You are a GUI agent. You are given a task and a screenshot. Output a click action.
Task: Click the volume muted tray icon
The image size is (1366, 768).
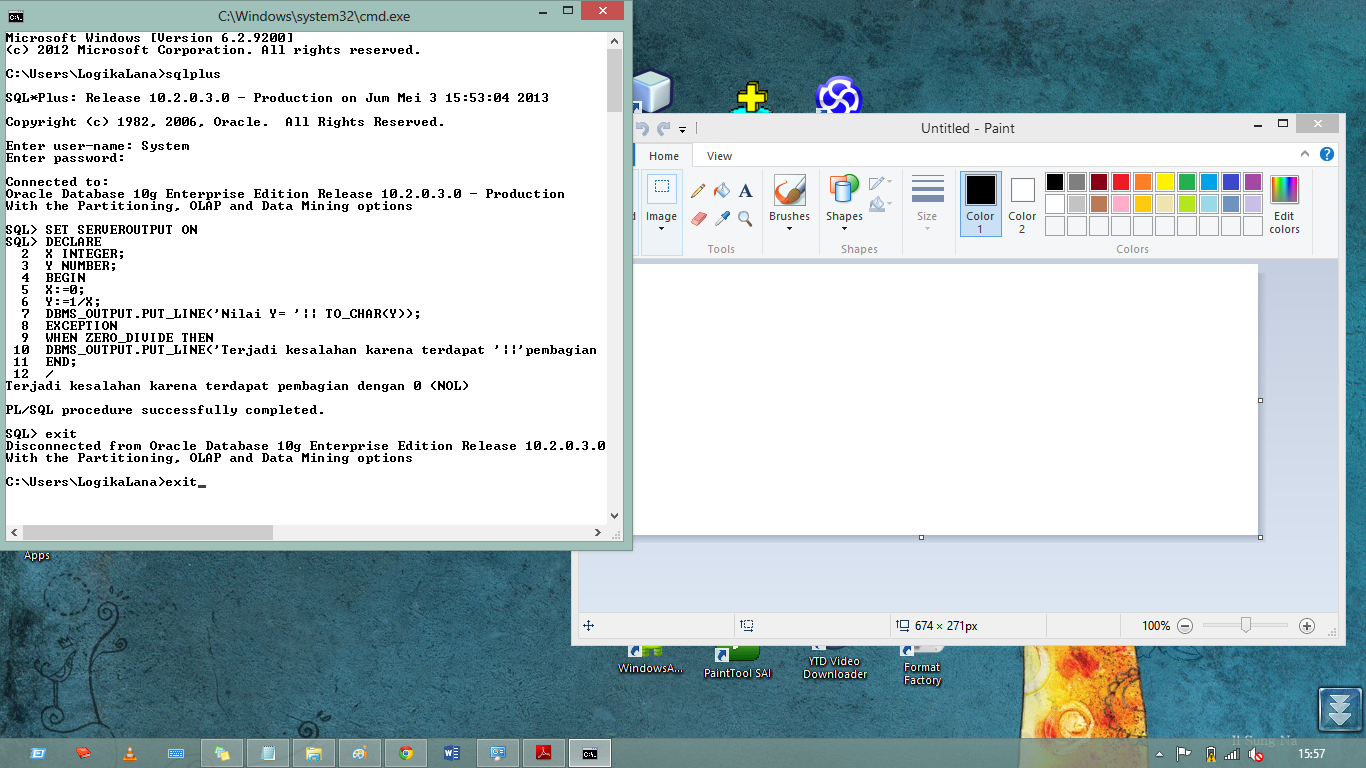(1255, 754)
